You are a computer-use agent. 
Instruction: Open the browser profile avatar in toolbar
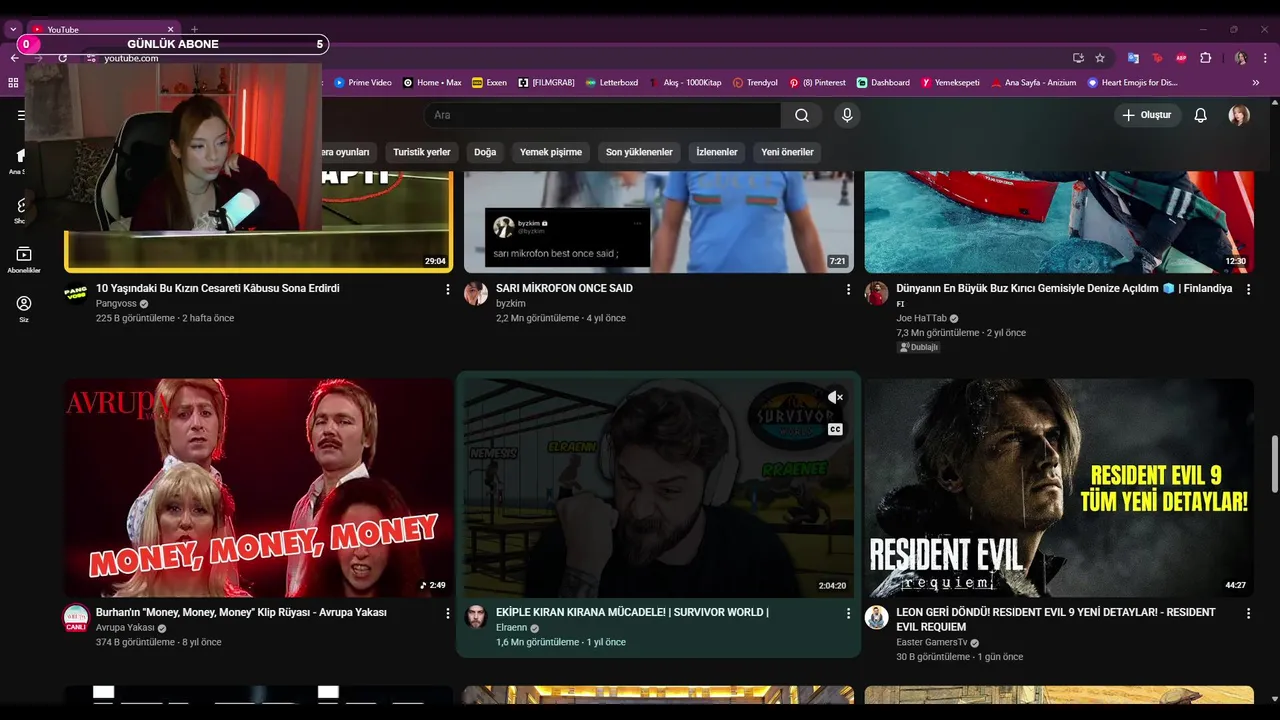[x=1240, y=58]
